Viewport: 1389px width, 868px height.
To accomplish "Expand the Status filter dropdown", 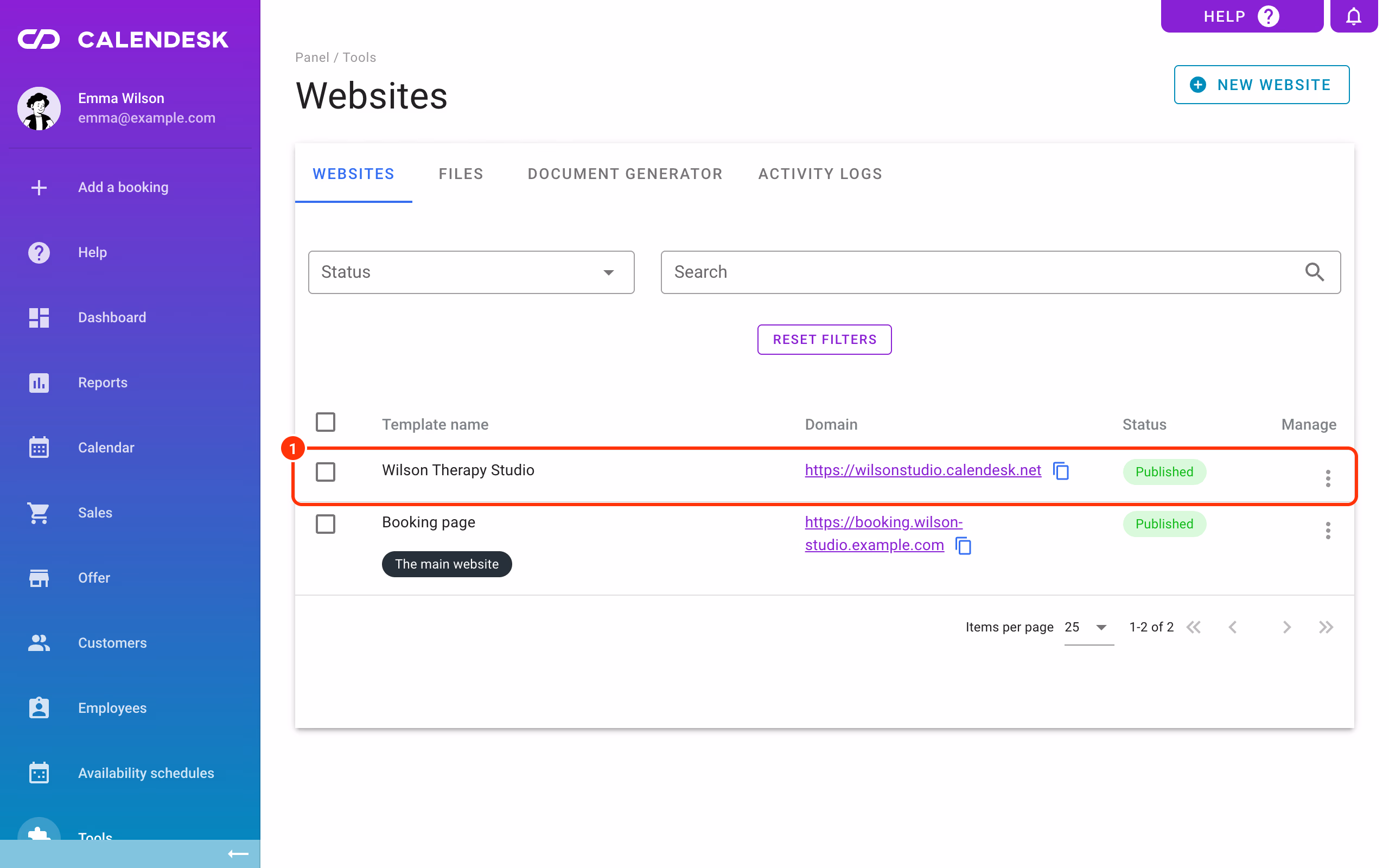I will pos(471,272).
